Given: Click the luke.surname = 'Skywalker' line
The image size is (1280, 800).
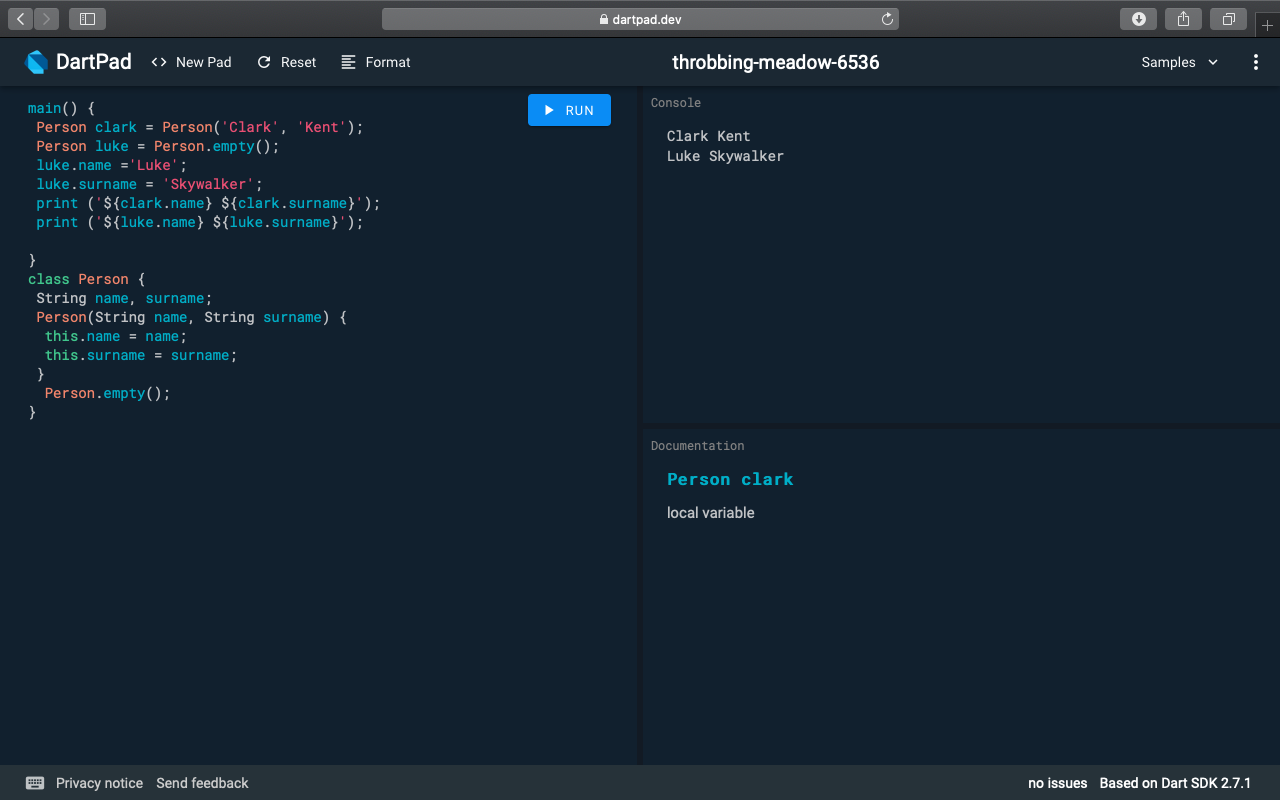Looking at the screenshot, I should tap(149, 184).
